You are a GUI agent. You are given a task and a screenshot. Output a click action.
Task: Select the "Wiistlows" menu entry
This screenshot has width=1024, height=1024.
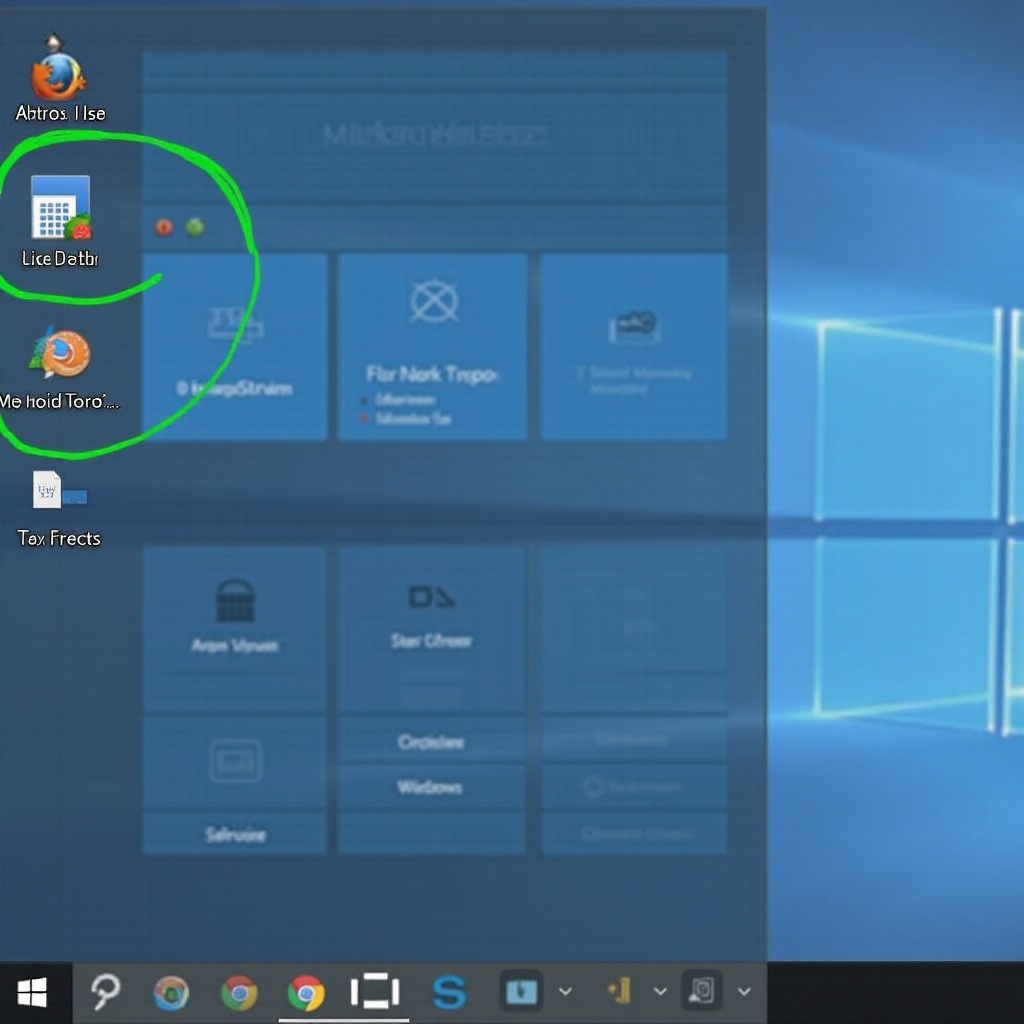tap(431, 787)
